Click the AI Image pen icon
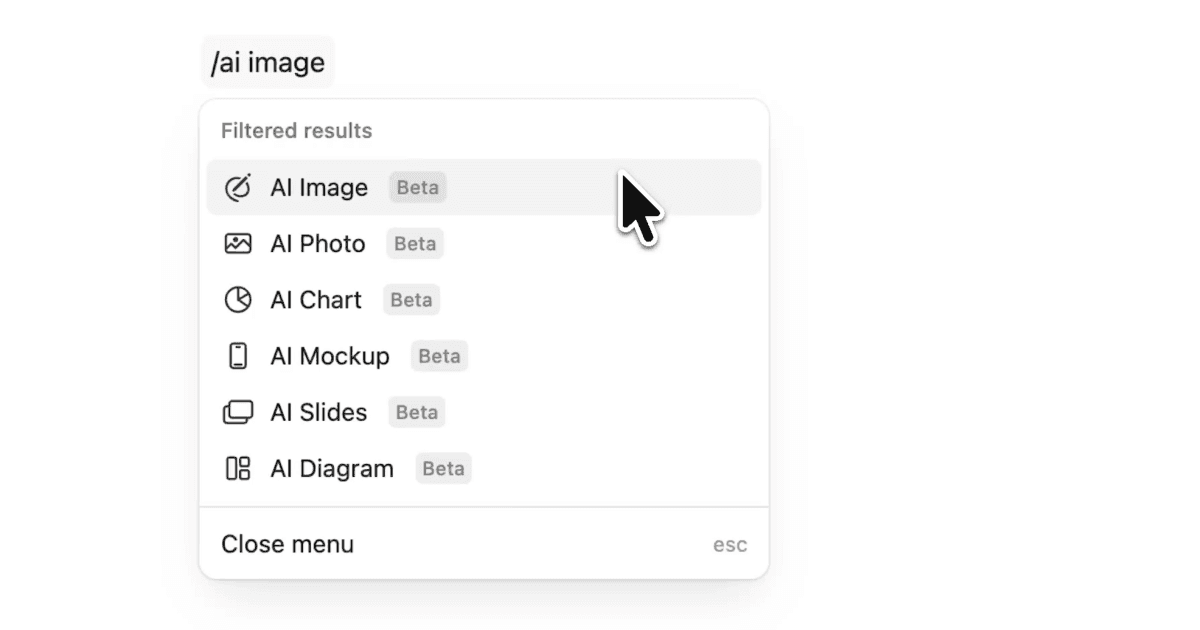This screenshot has width=1200, height=630. point(238,187)
